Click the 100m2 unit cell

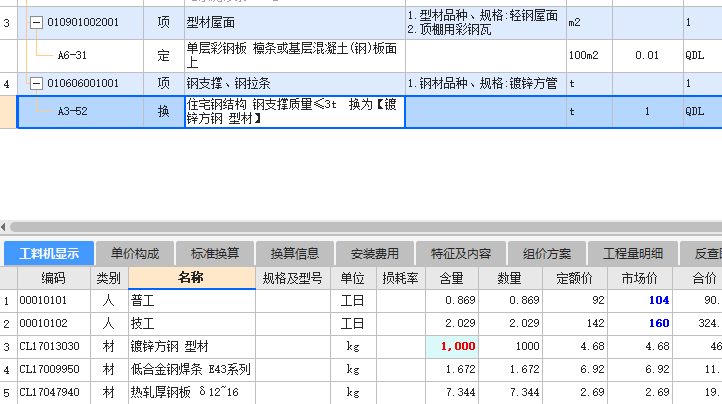click(589, 55)
